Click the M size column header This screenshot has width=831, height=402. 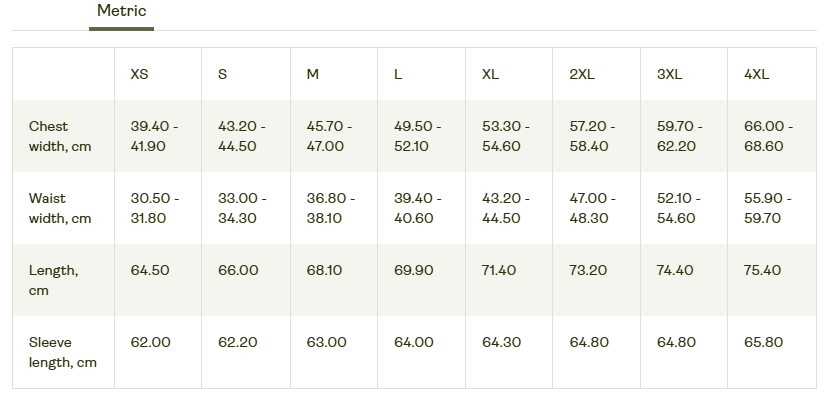pos(312,75)
